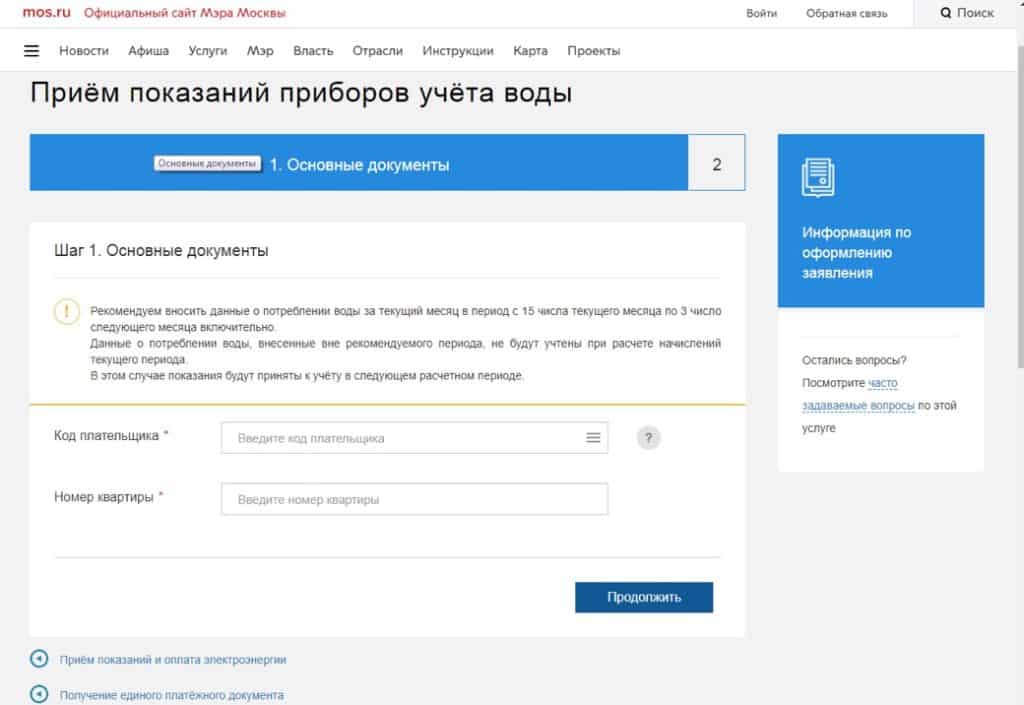Open the Инструкции menu item

458,51
